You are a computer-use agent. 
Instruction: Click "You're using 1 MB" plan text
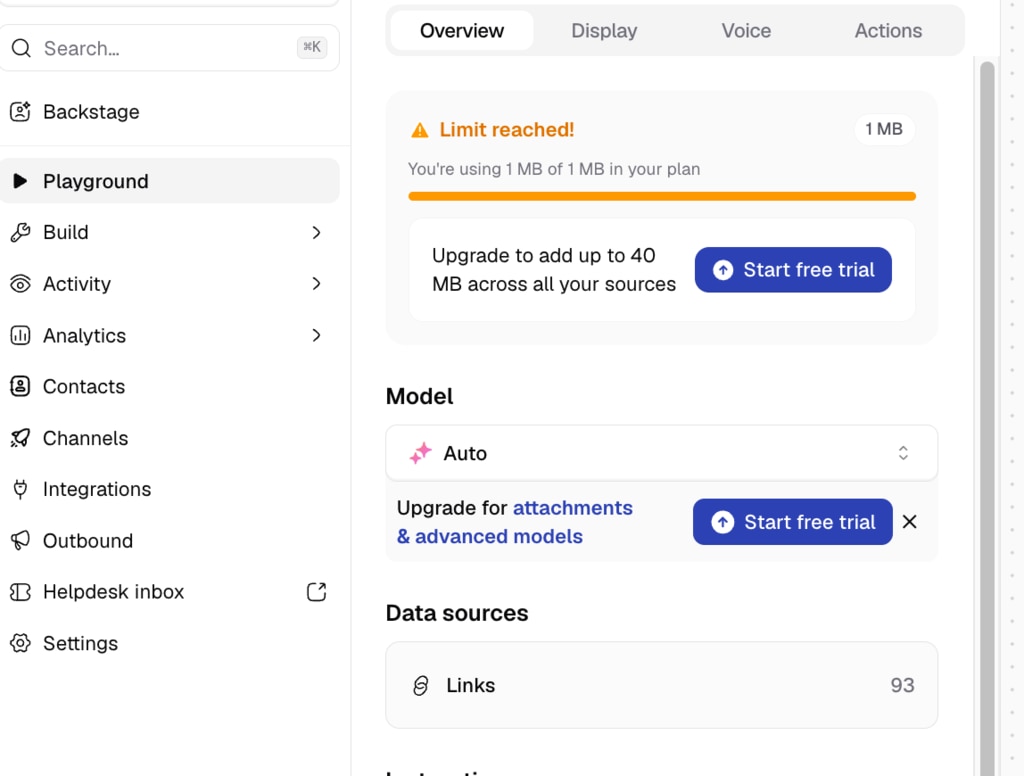pos(554,169)
